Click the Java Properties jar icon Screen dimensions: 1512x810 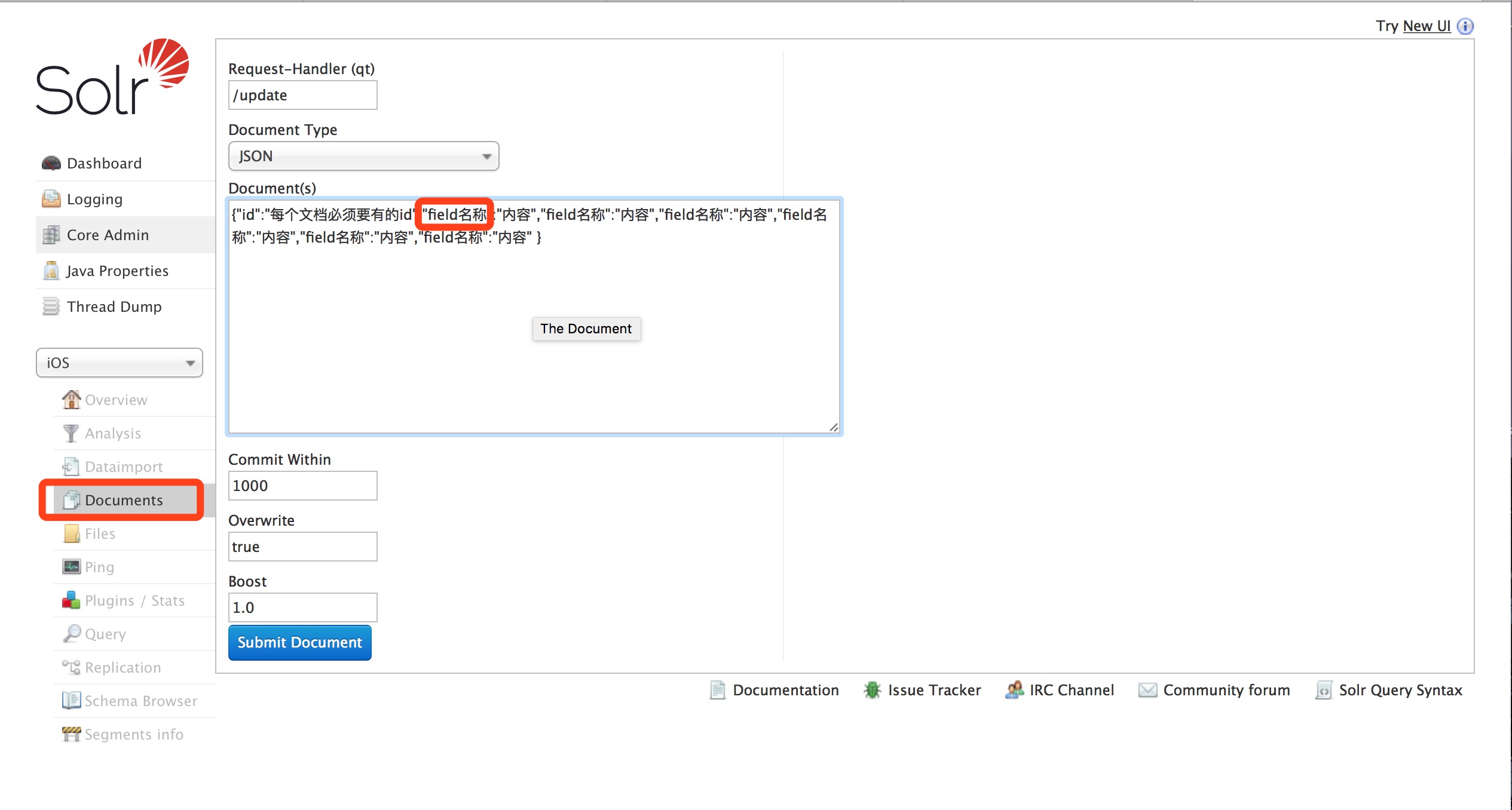51,271
